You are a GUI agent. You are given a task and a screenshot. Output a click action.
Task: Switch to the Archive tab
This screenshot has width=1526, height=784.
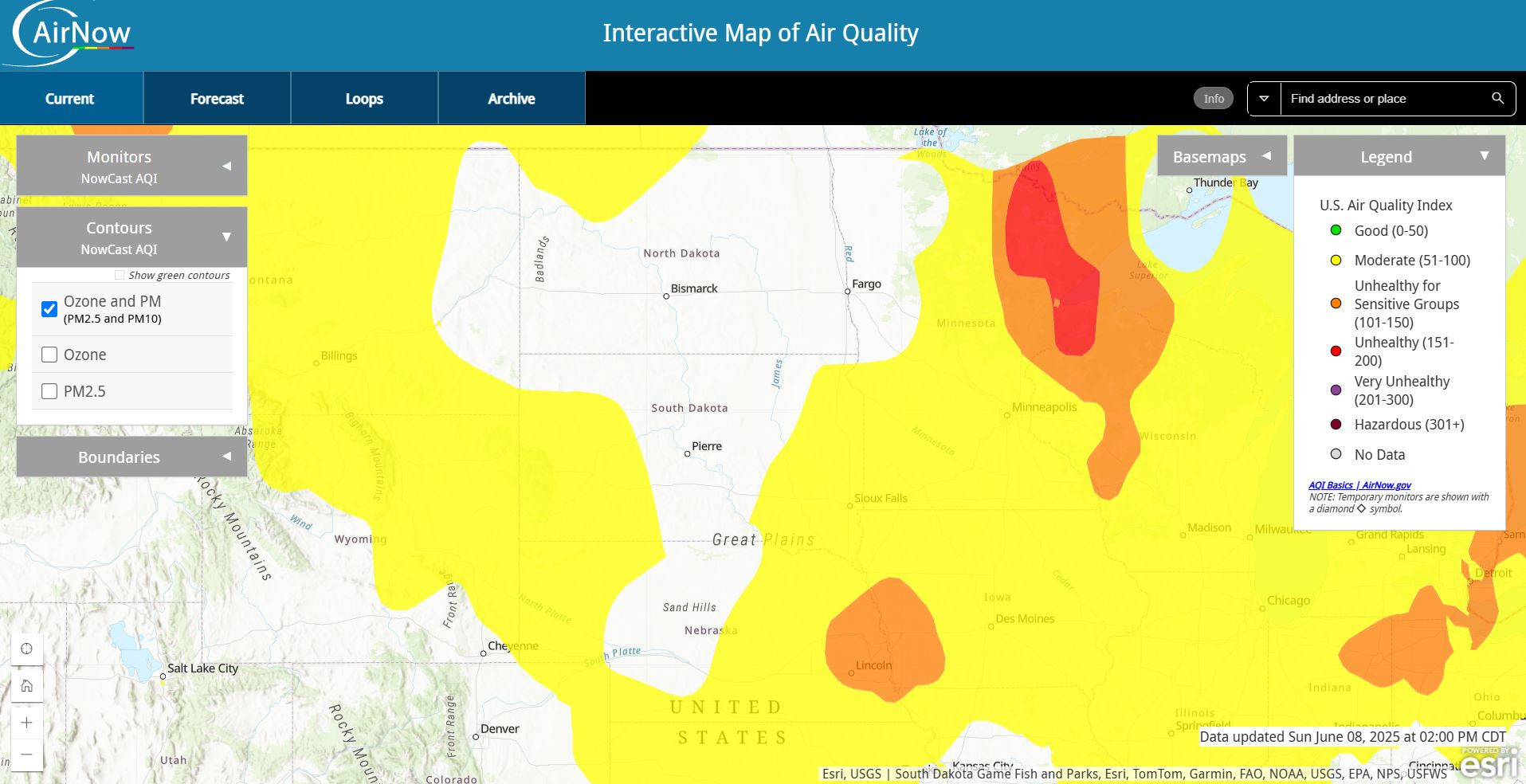[x=512, y=98]
